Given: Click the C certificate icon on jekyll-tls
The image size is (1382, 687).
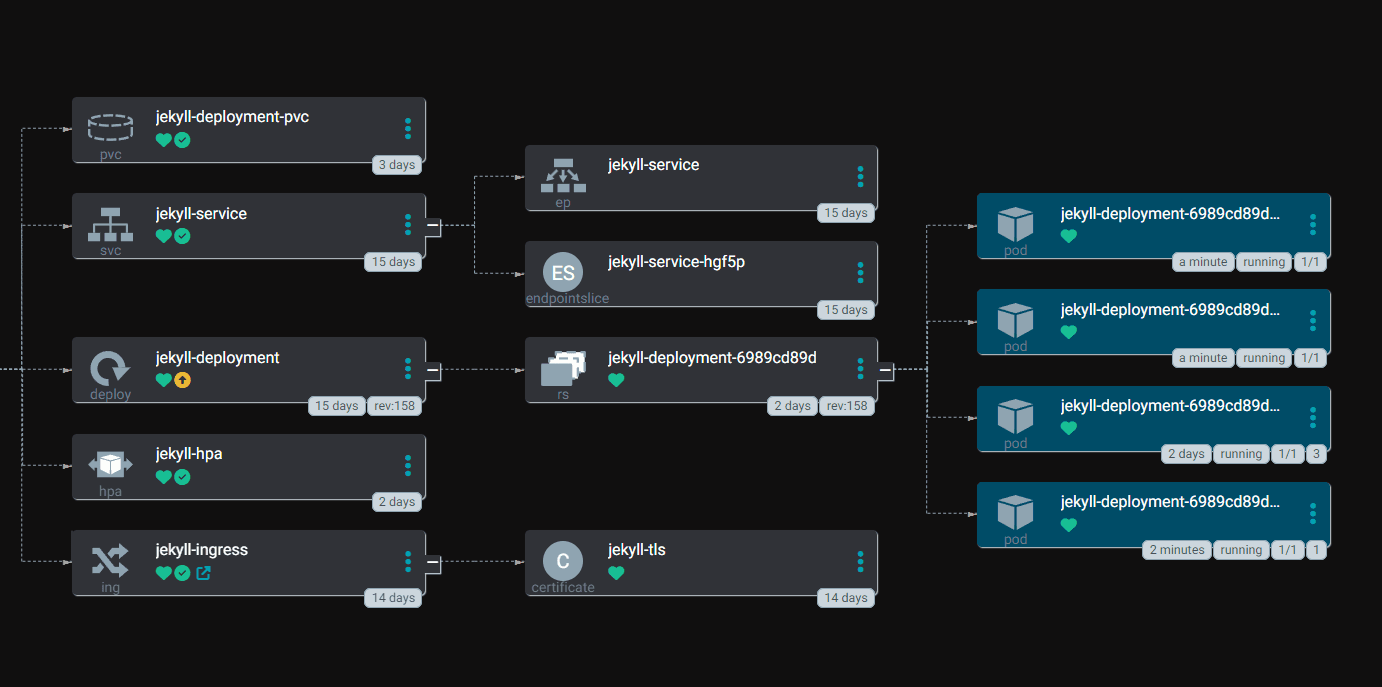Looking at the screenshot, I should tap(562, 561).
